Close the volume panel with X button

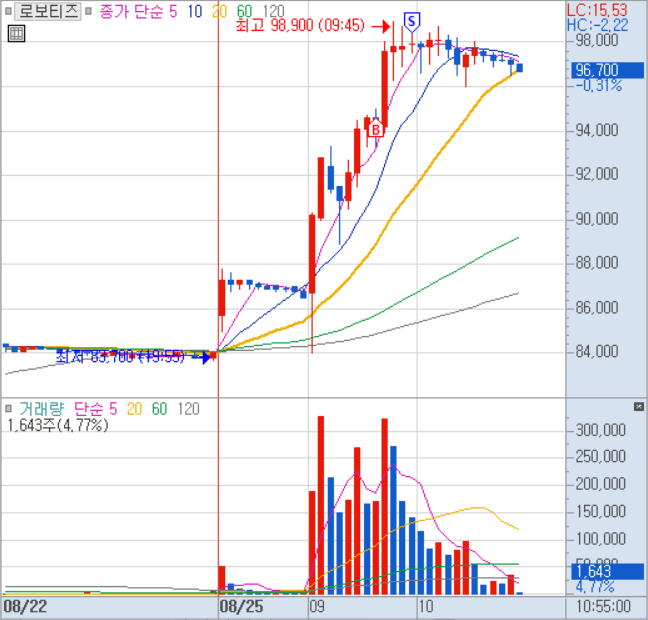pyautogui.click(x=639, y=407)
